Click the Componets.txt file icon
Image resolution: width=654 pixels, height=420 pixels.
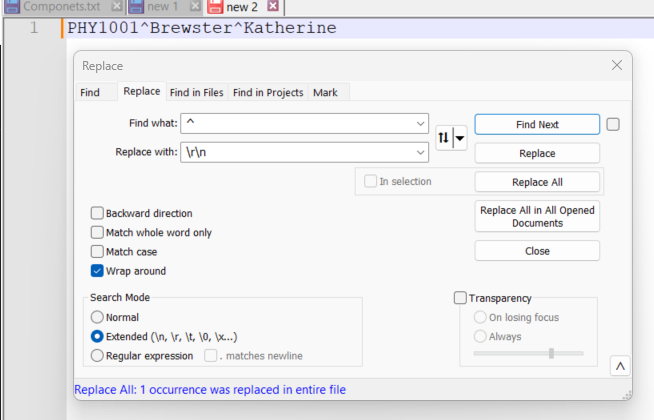click(x=12, y=6)
